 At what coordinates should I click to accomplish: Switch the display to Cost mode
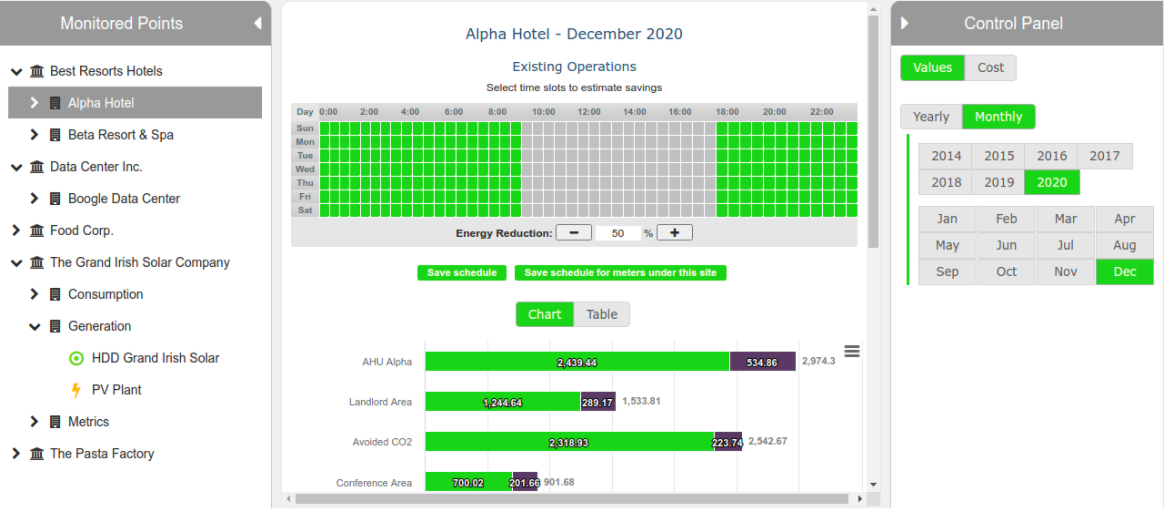990,68
